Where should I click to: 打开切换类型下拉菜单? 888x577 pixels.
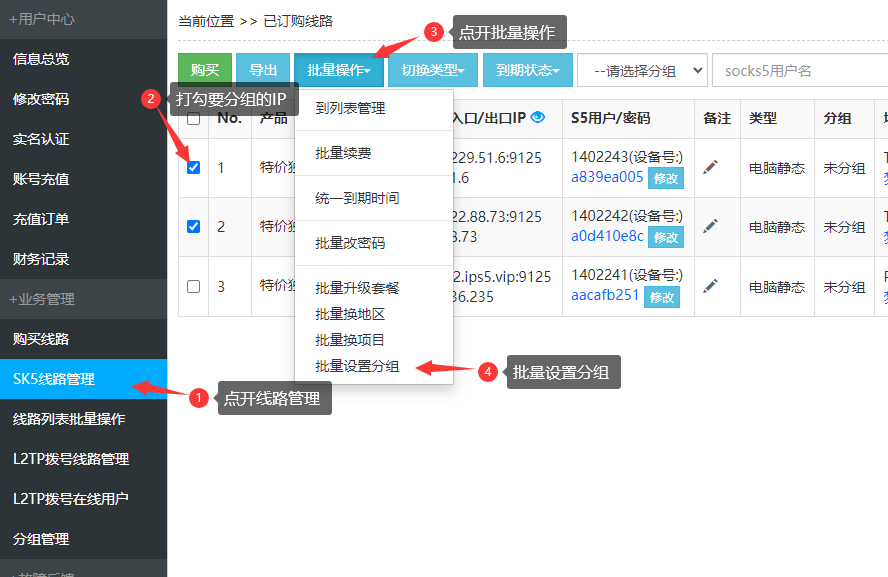pyautogui.click(x=432, y=70)
